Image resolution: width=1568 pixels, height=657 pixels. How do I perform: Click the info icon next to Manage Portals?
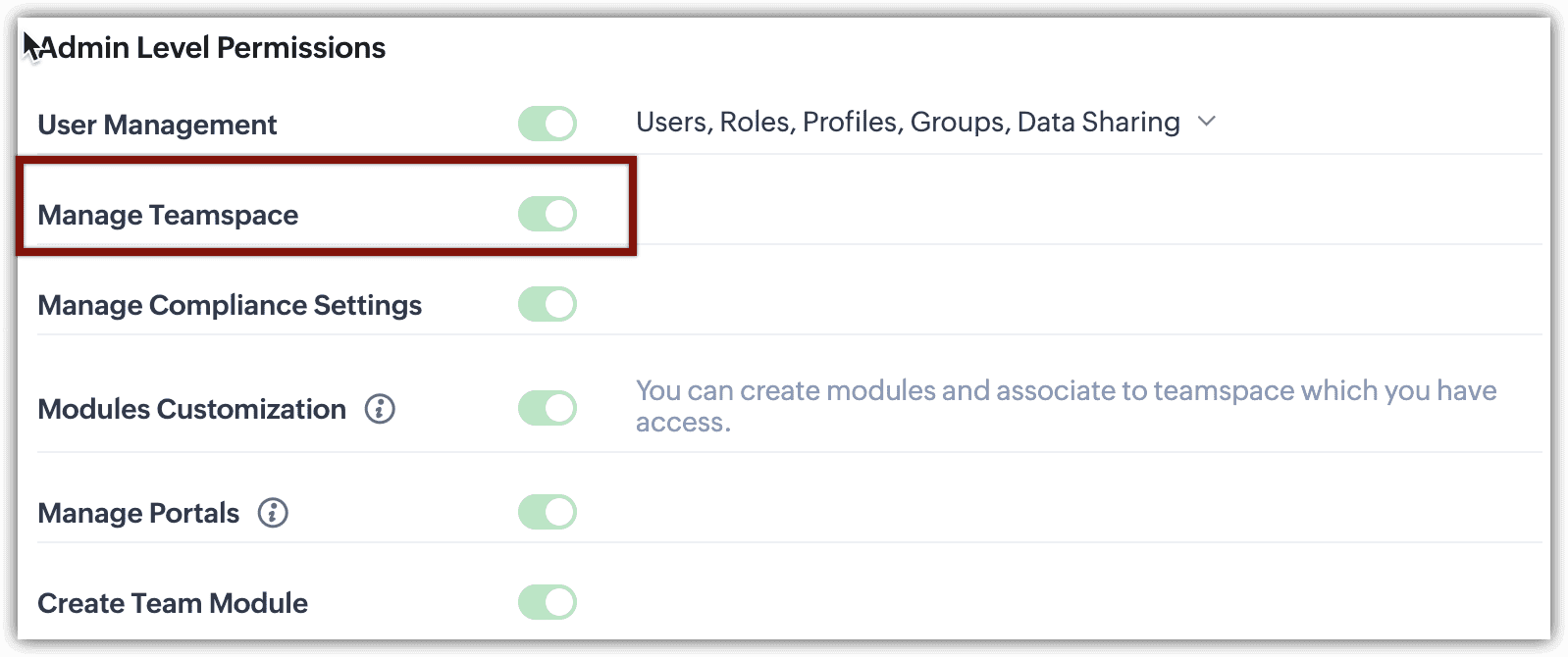[x=273, y=513]
